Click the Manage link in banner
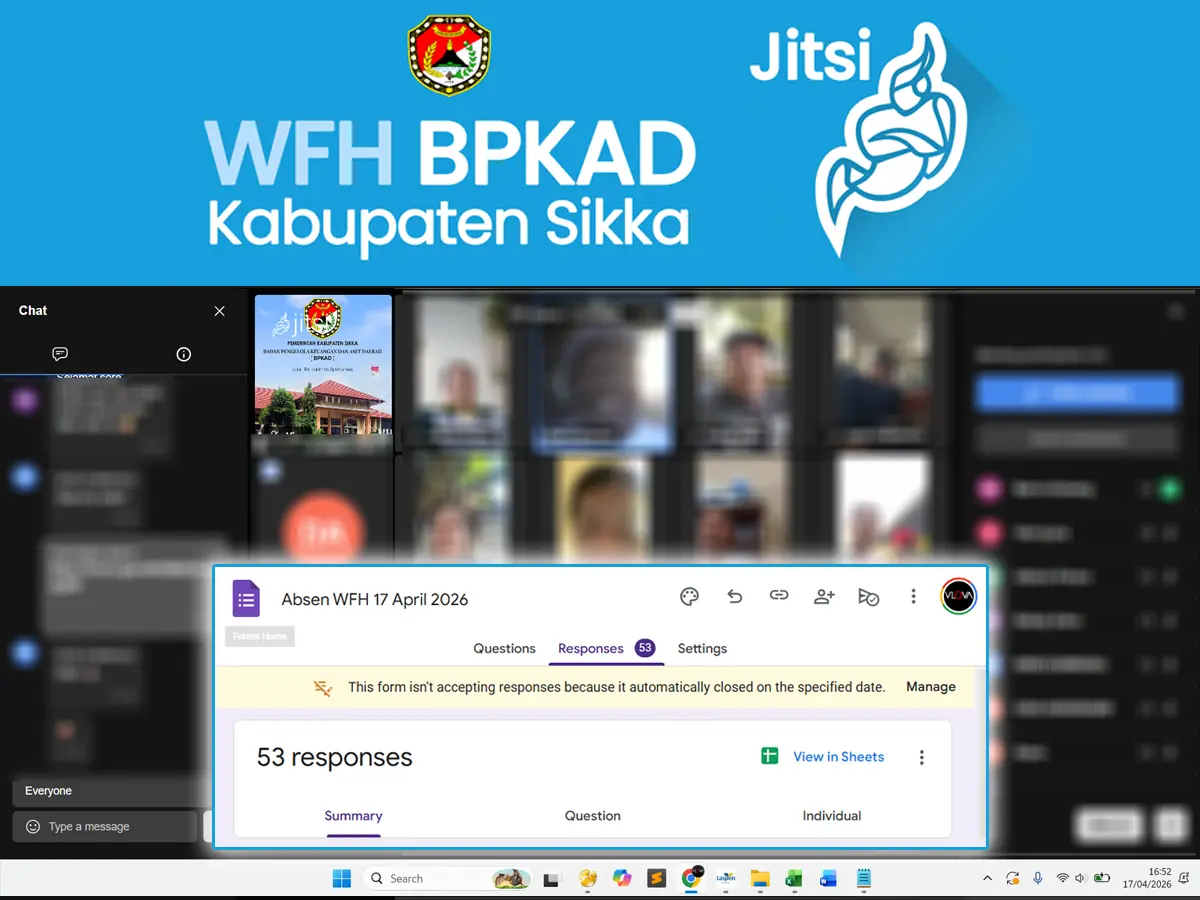This screenshot has width=1200, height=900. 931,687
